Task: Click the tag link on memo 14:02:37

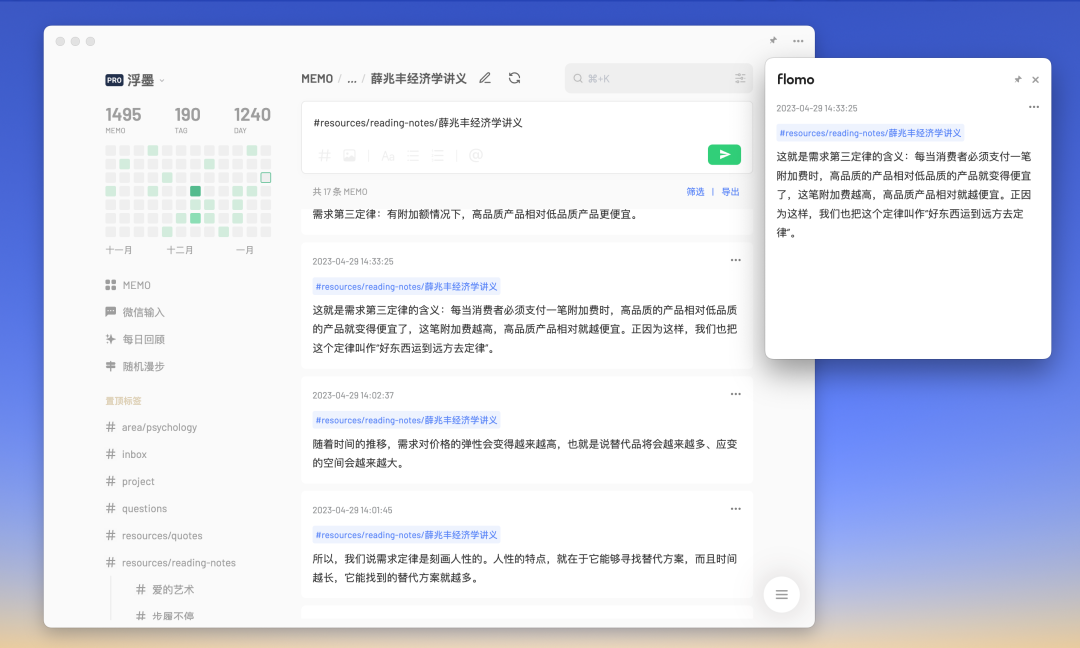Action: pyautogui.click(x=406, y=420)
